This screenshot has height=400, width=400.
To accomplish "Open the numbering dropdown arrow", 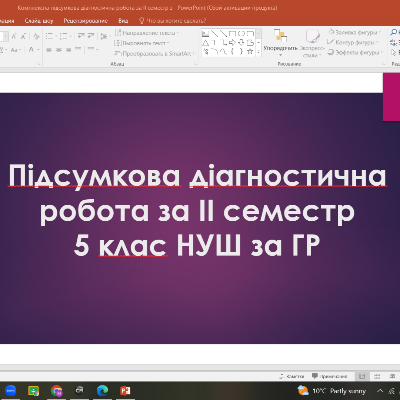I will pos(70,36).
